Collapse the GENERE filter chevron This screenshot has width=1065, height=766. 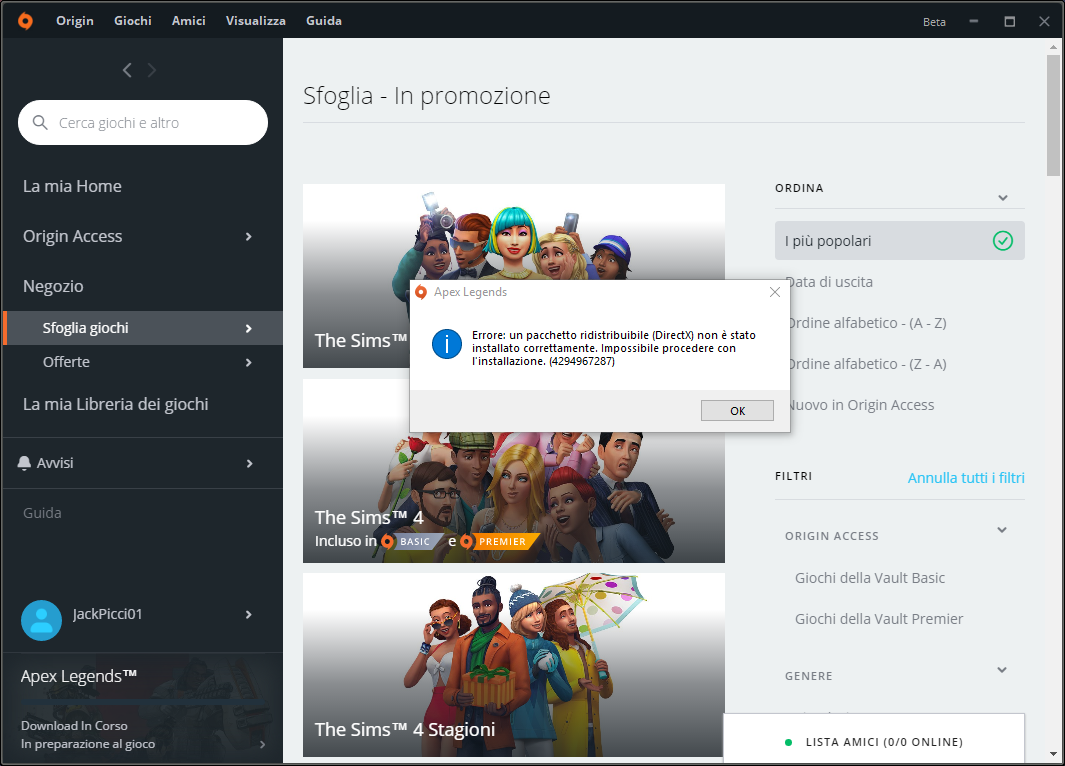tap(1002, 670)
